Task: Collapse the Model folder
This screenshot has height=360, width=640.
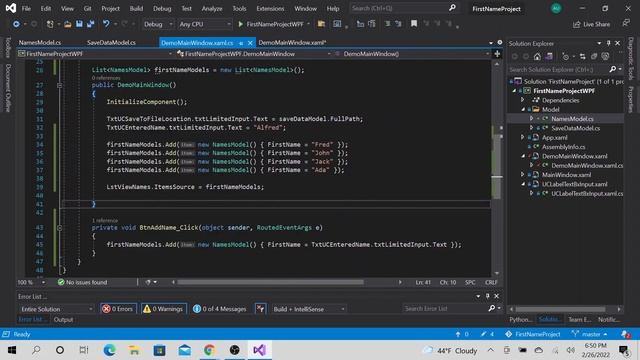Action: click(x=523, y=109)
